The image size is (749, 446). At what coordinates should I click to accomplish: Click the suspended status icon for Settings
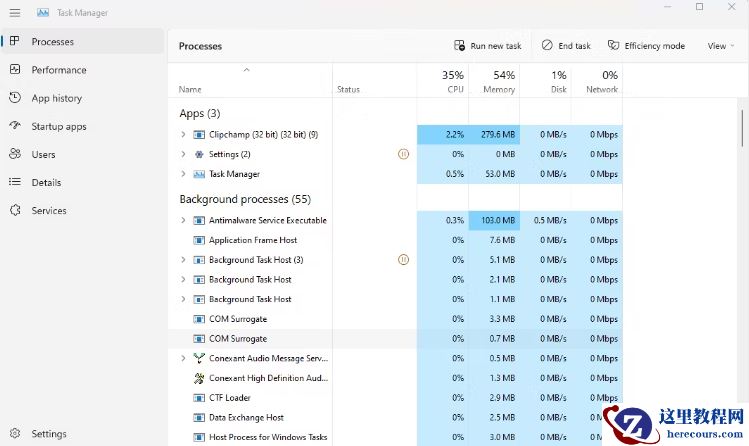coord(403,154)
